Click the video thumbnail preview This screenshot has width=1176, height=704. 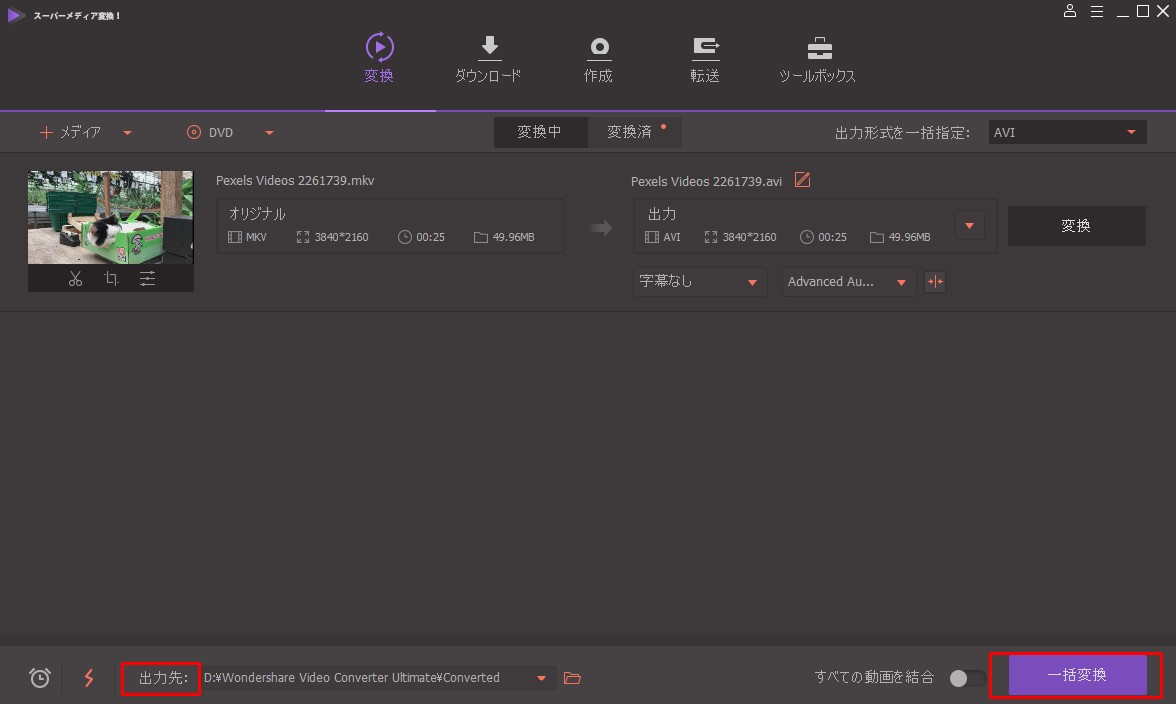point(110,217)
